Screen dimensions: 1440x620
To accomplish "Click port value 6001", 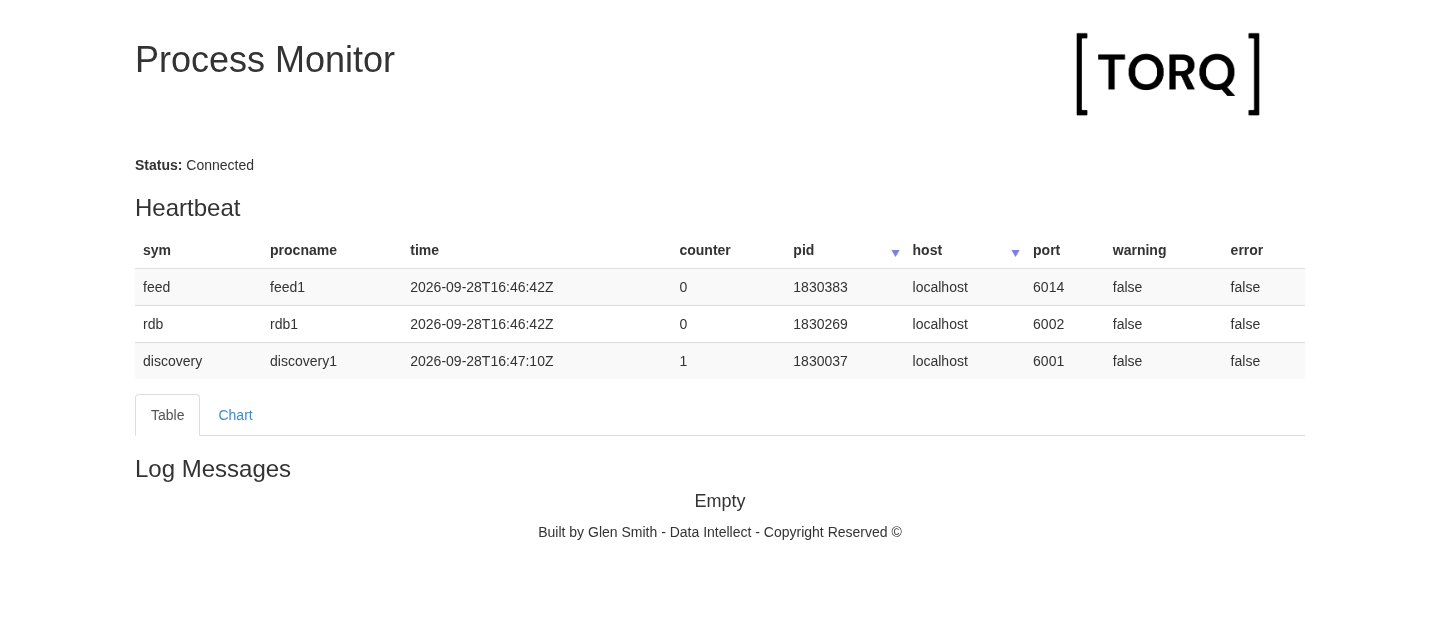I will 1048,361.
